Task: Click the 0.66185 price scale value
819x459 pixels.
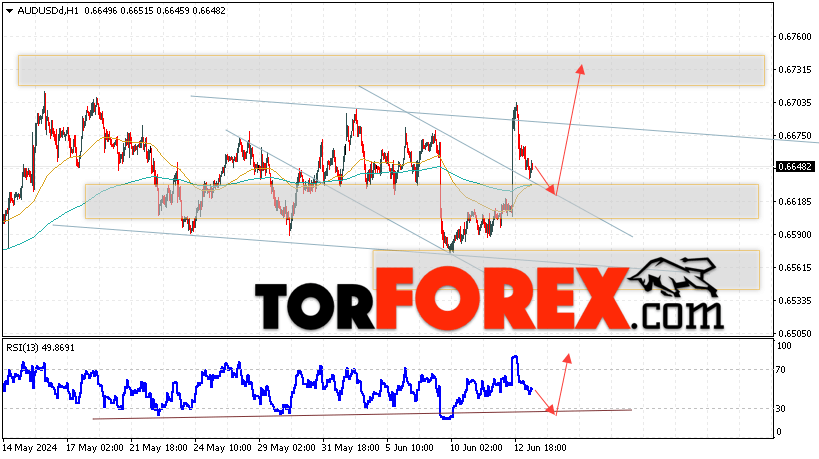Action: pyautogui.click(x=795, y=202)
